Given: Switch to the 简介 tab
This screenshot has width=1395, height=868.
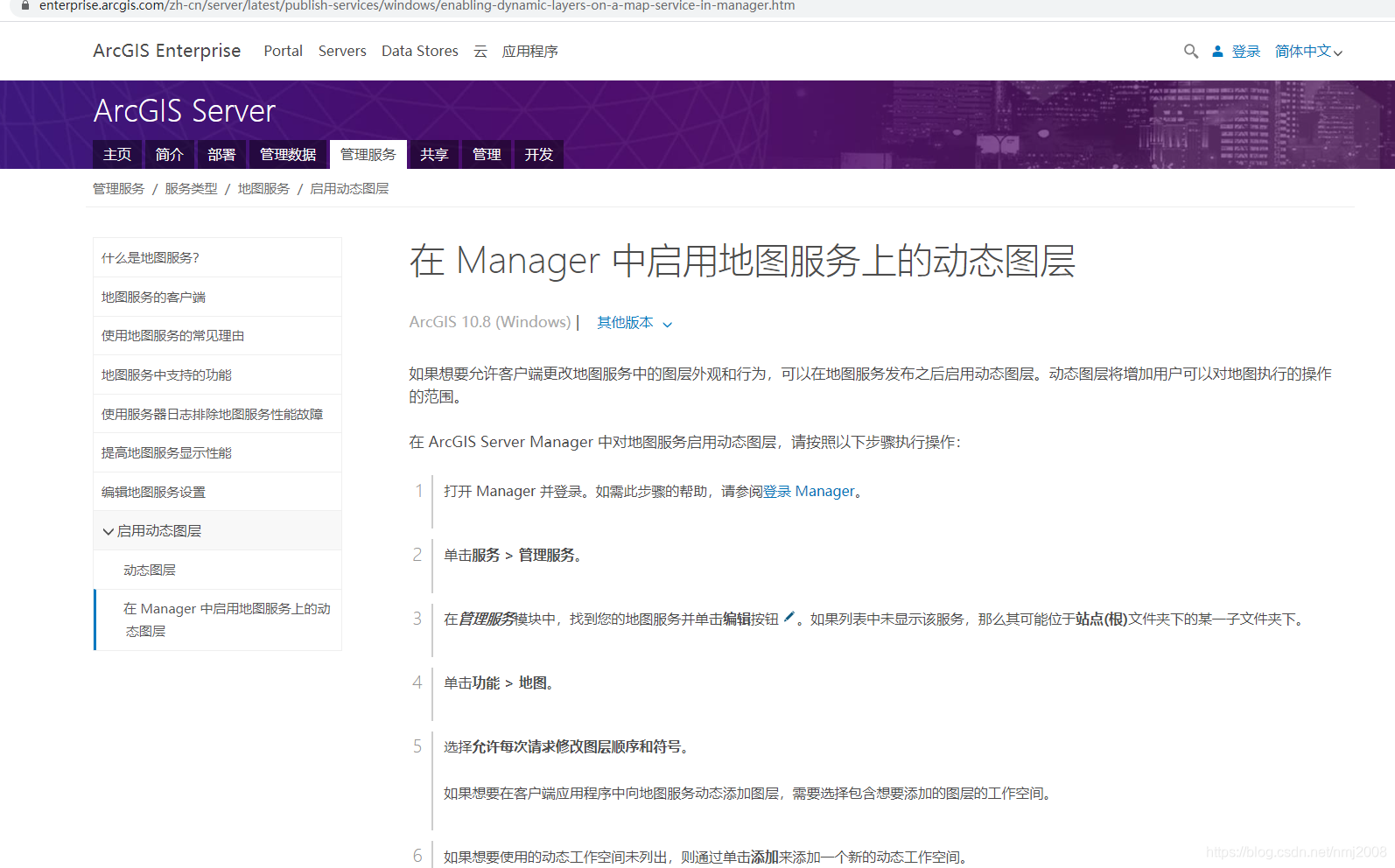Looking at the screenshot, I should click(x=169, y=155).
